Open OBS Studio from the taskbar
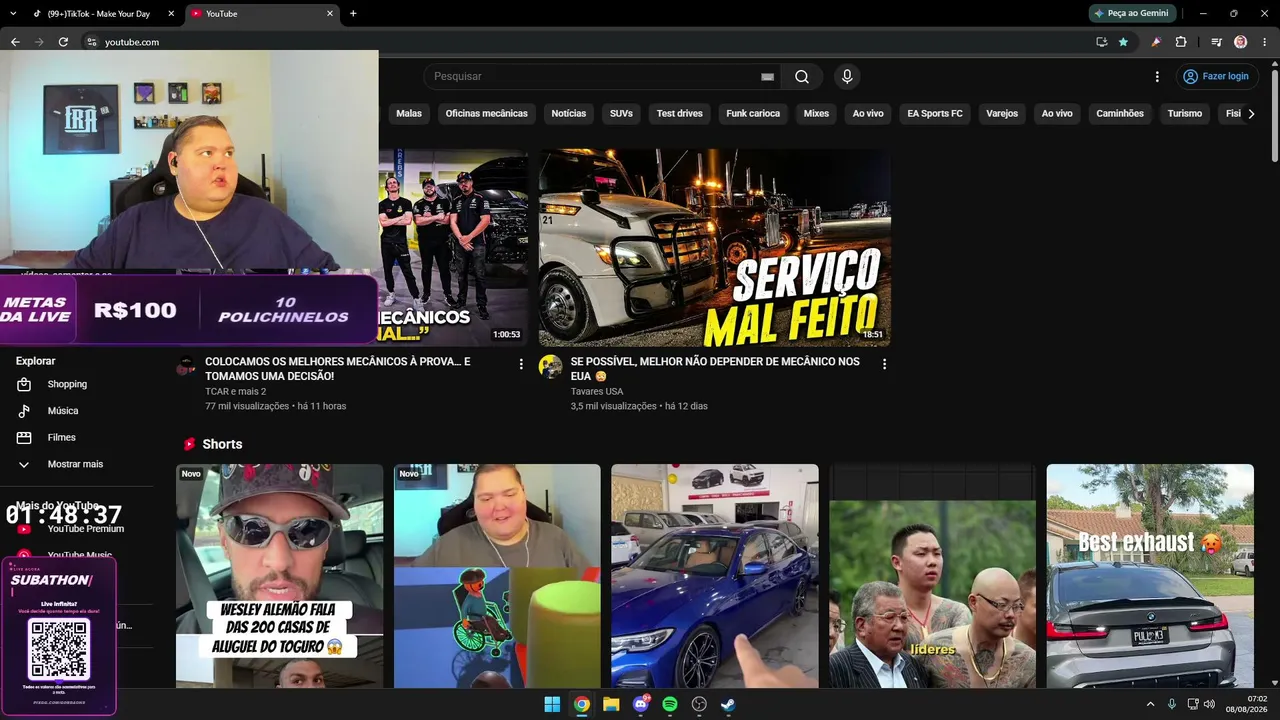Viewport: 1280px width, 720px height. click(699, 704)
